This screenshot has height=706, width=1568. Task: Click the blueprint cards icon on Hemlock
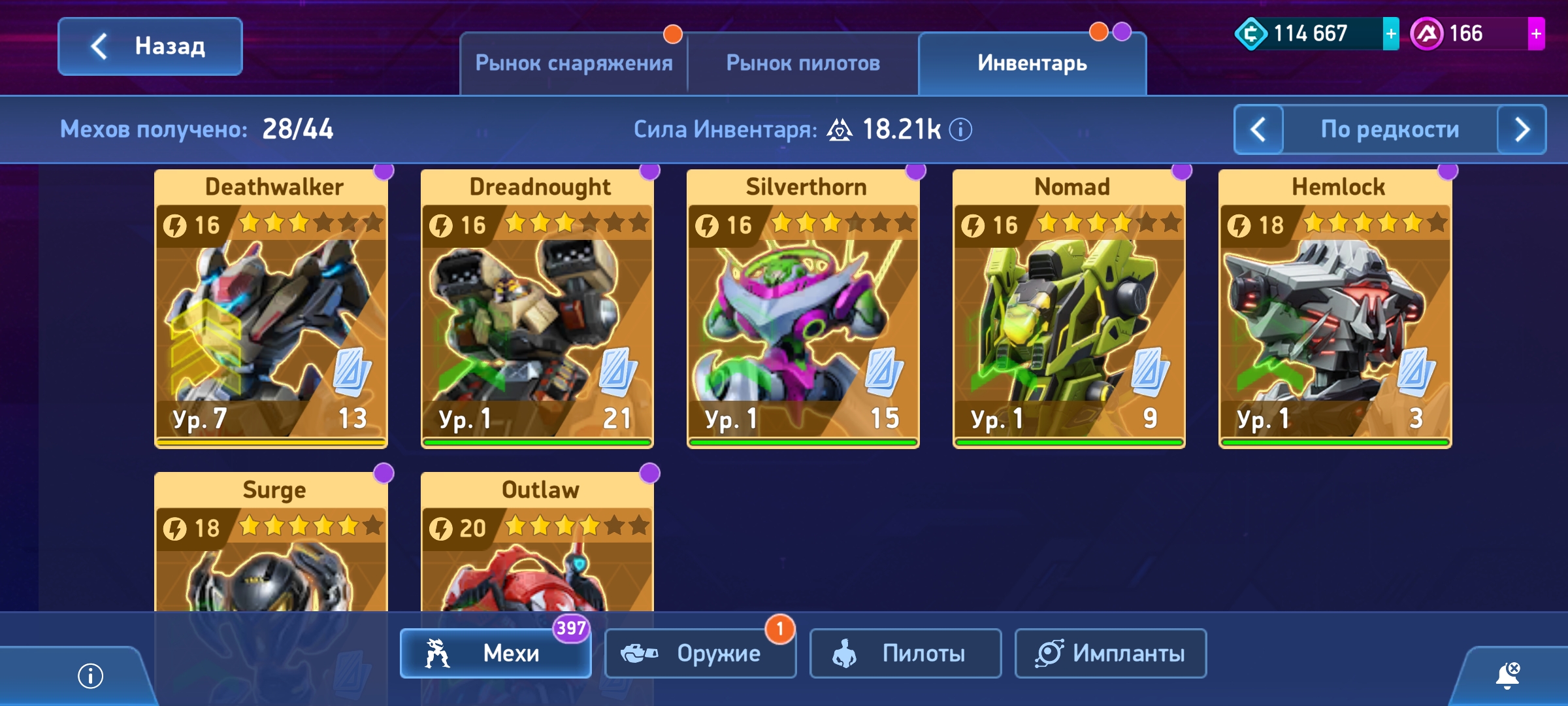[1416, 372]
